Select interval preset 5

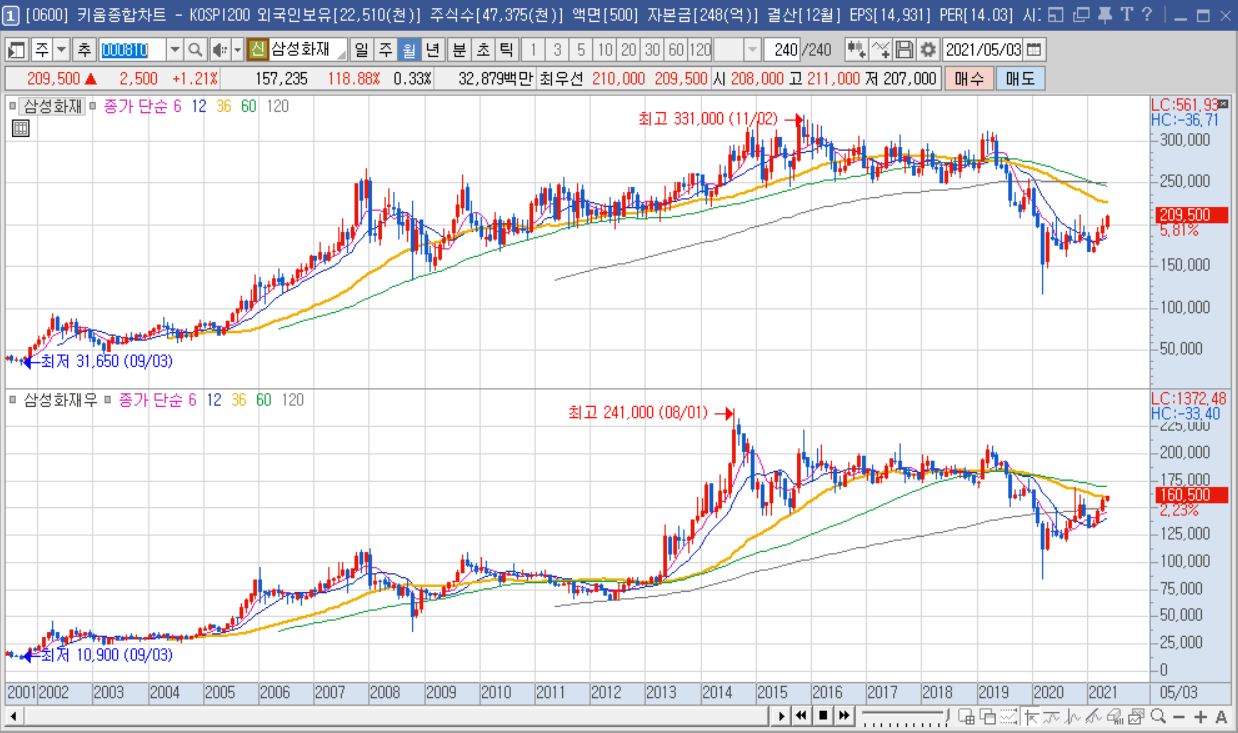580,50
